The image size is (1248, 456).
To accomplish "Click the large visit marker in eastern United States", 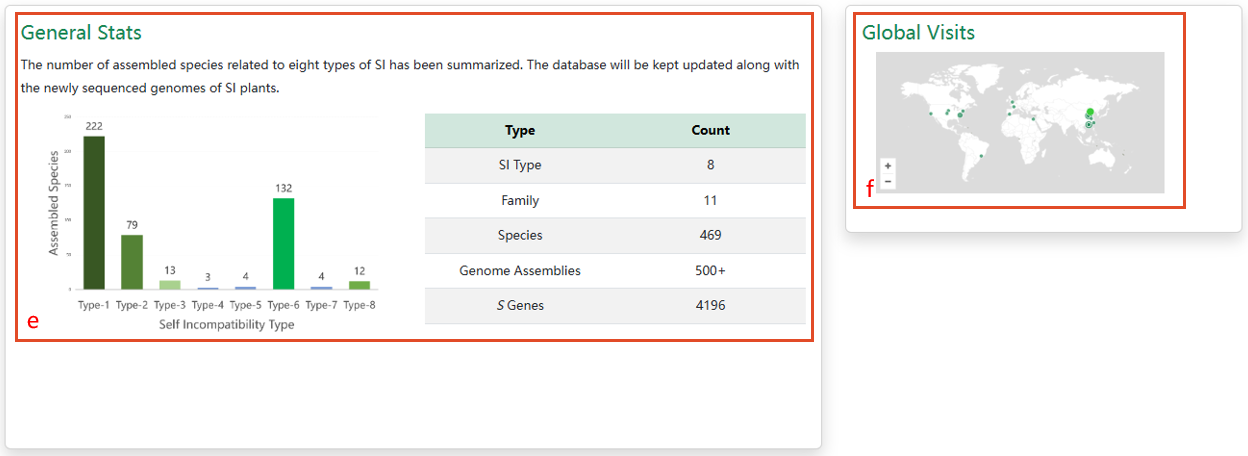I will pos(960,115).
